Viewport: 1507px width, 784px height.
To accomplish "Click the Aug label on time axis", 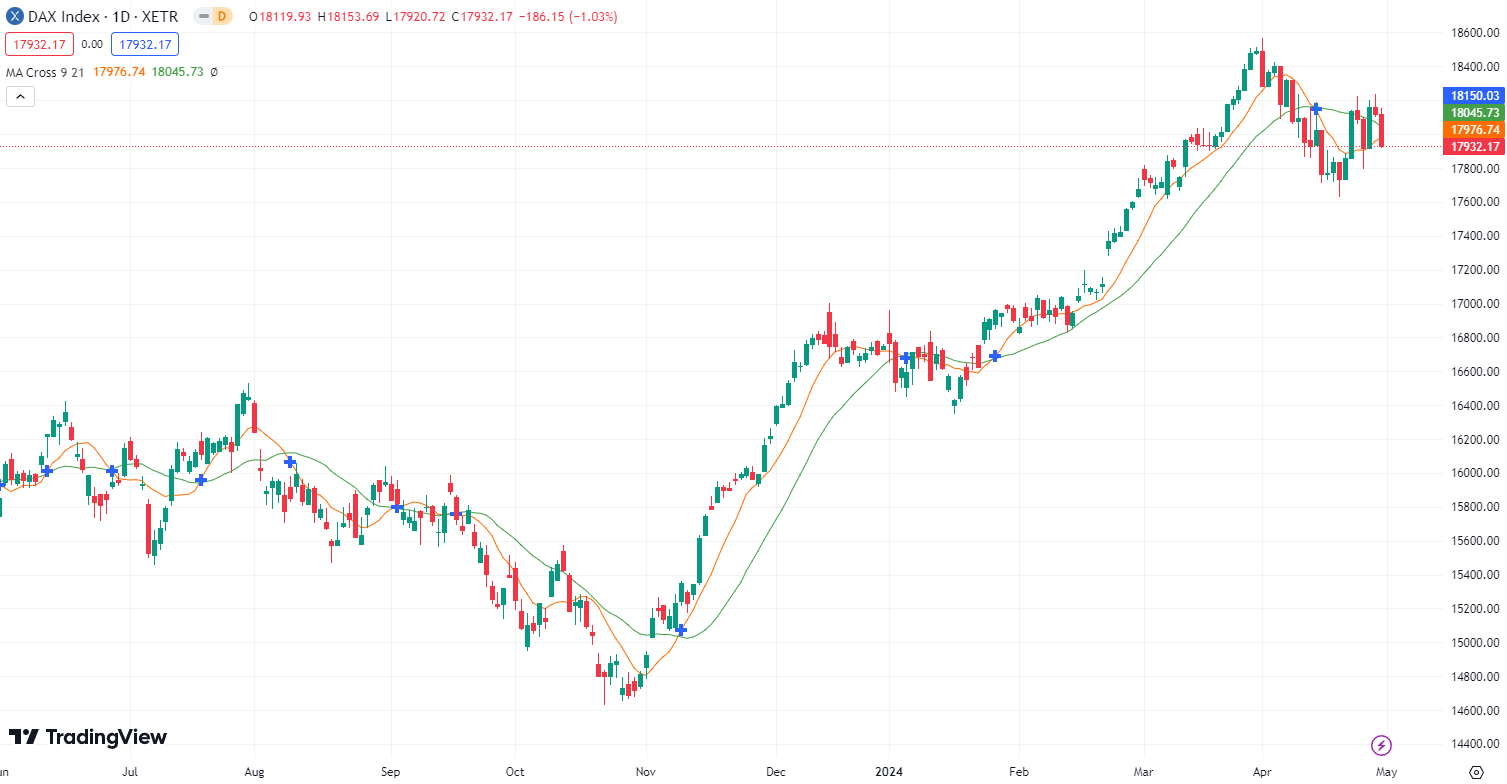I will pos(254,772).
